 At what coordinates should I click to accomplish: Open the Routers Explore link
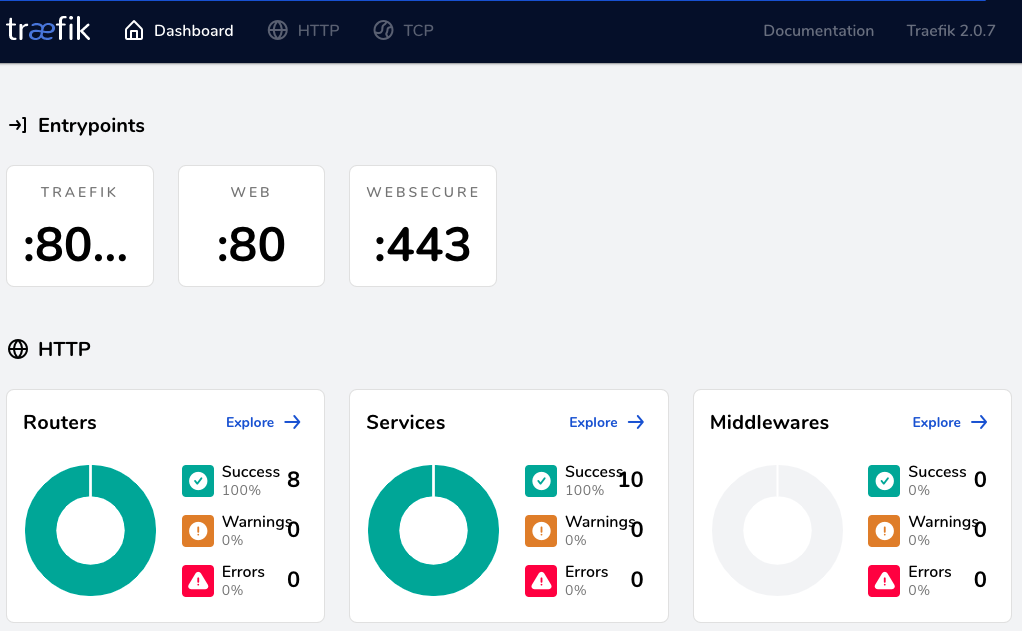pyautogui.click(x=250, y=422)
